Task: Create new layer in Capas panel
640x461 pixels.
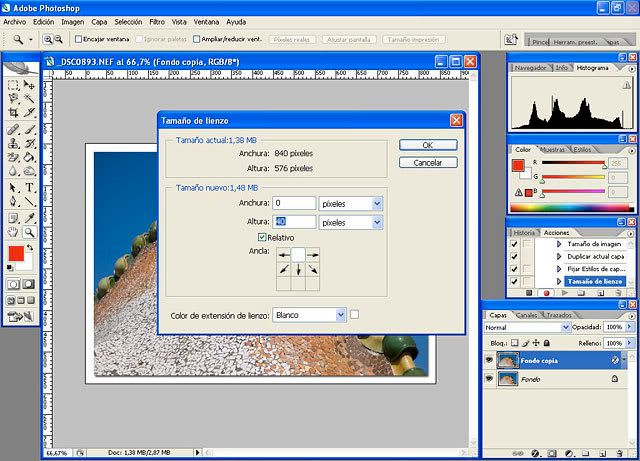Action: tap(602, 453)
